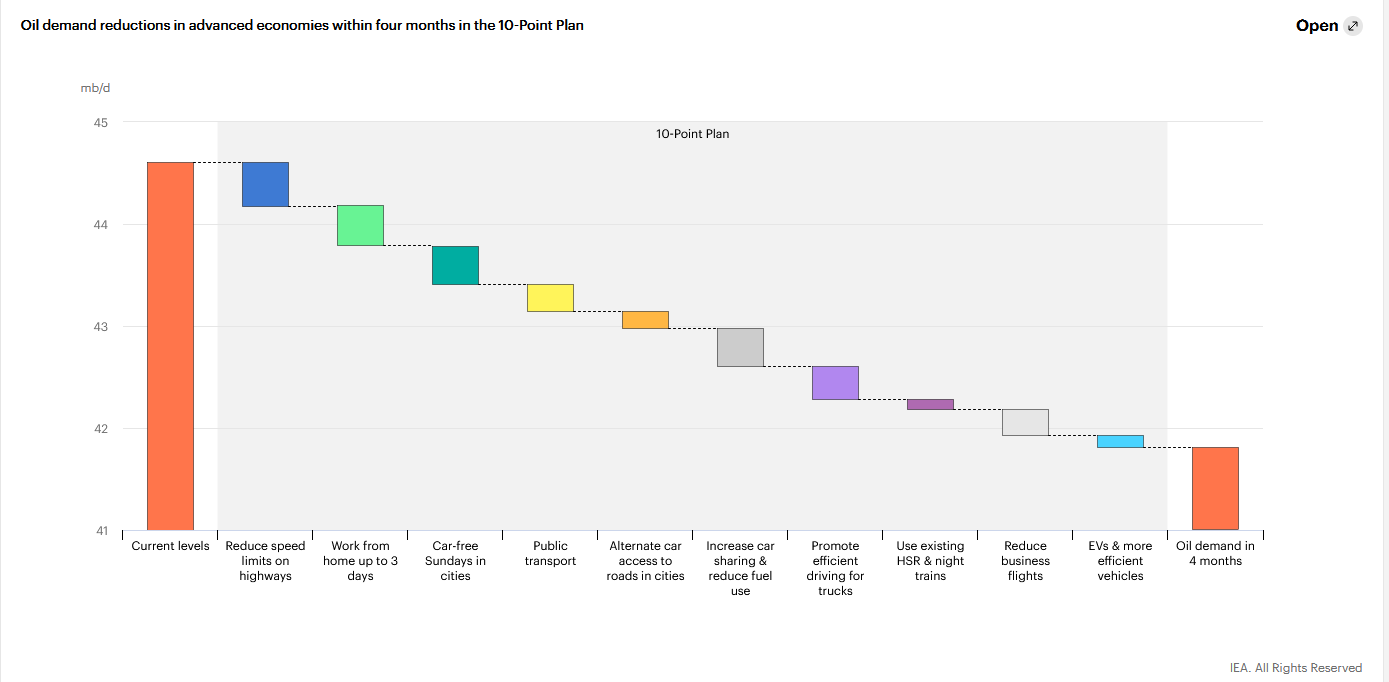Screen dimensions: 1389x682
Task: Click the green Work from home bar
Action: [360, 225]
